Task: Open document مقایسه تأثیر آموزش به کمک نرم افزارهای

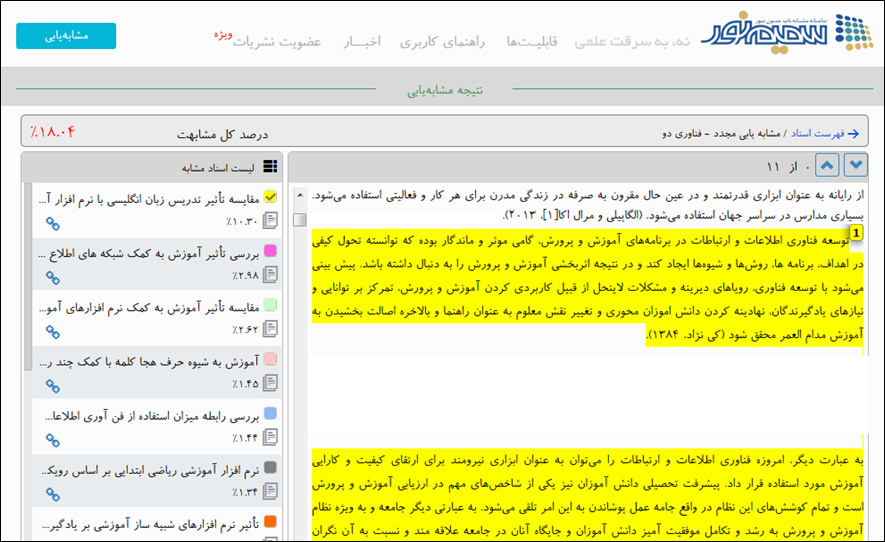Action: pos(149,308)
